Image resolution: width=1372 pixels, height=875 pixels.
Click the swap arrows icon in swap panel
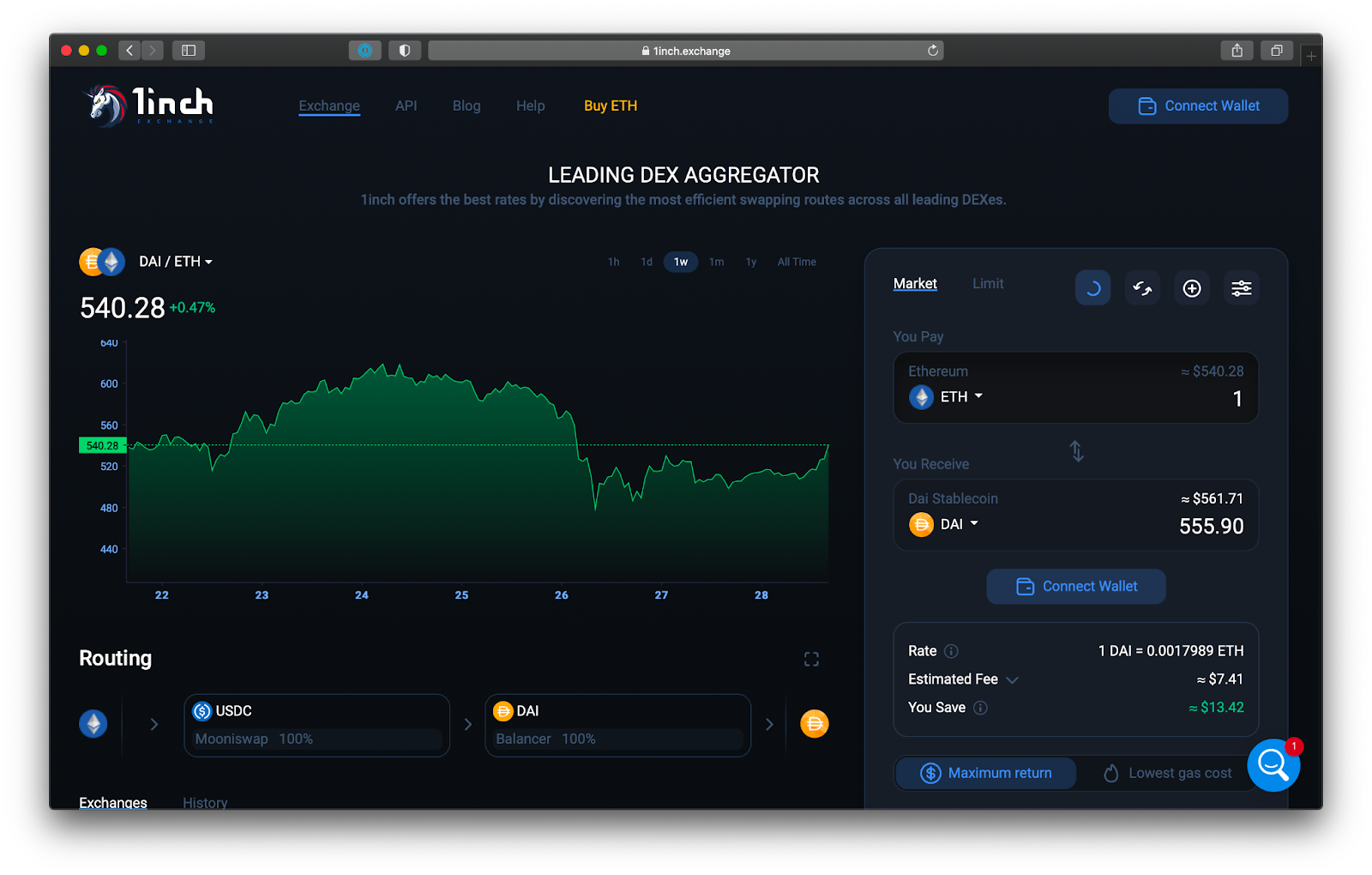pos(1142,288)
